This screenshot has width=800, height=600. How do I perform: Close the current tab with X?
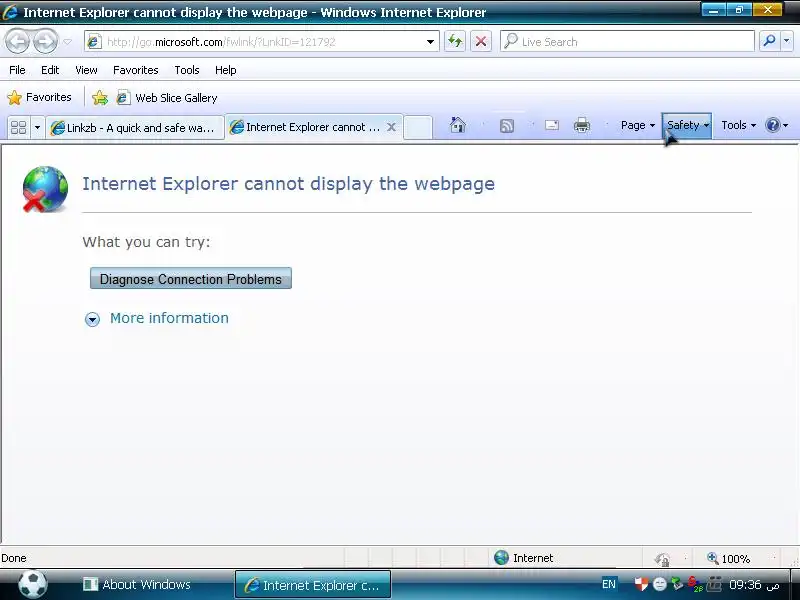coord(391,127)
